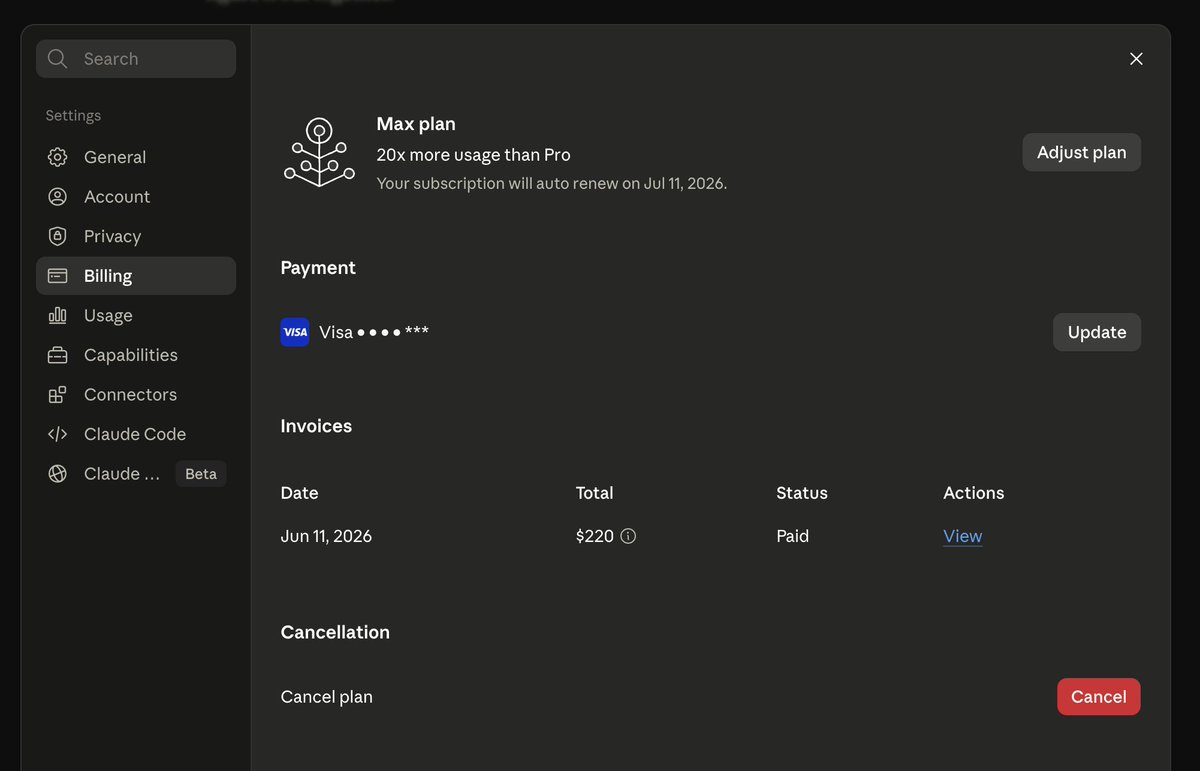Click the red Cancel button
This screenshot has height=771, width=1200.
[1098, 697]
